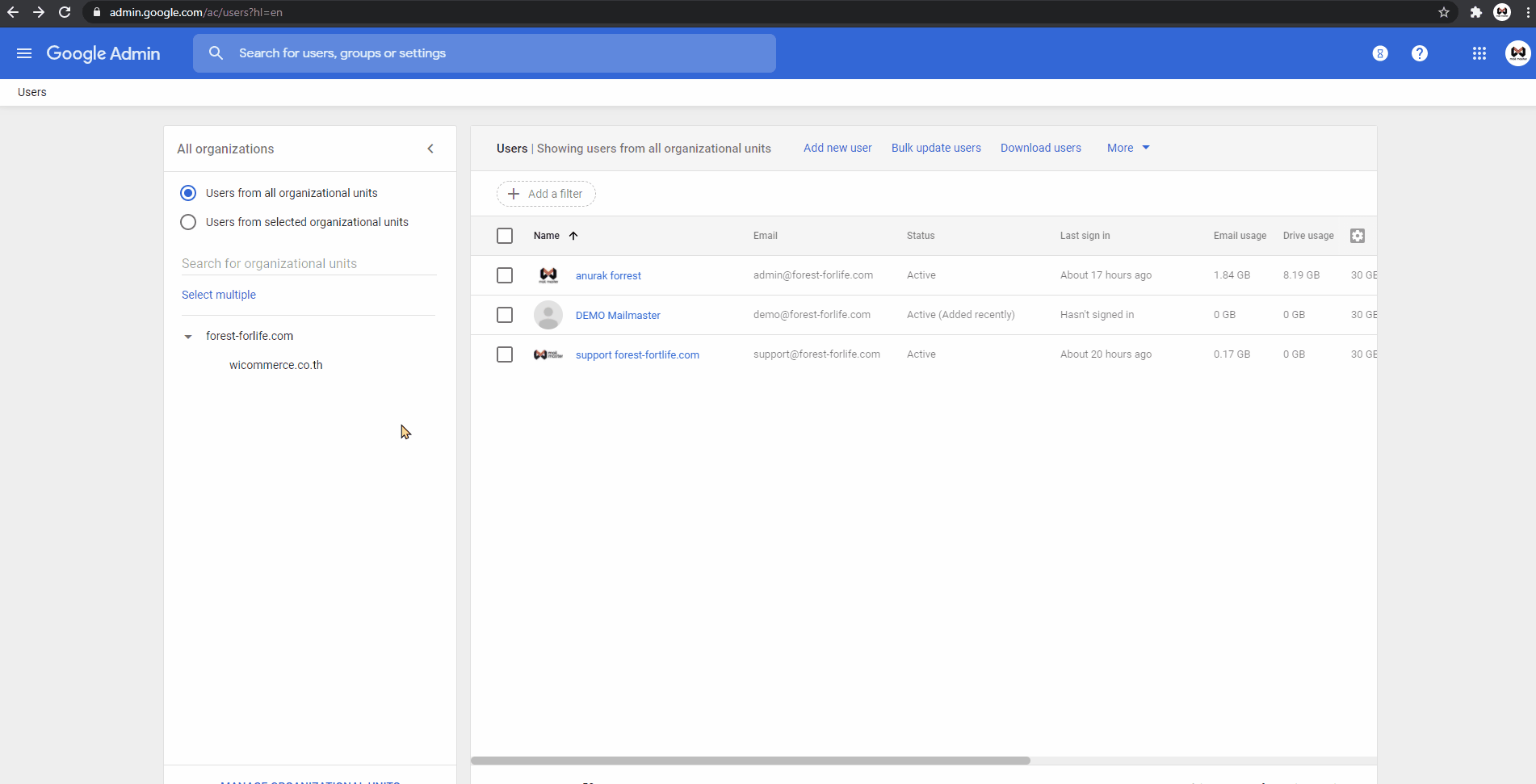Click admin@forest-forlife.com email cell
The height and width of the screenshot is (784, 1536).
(x=813, y=275)
